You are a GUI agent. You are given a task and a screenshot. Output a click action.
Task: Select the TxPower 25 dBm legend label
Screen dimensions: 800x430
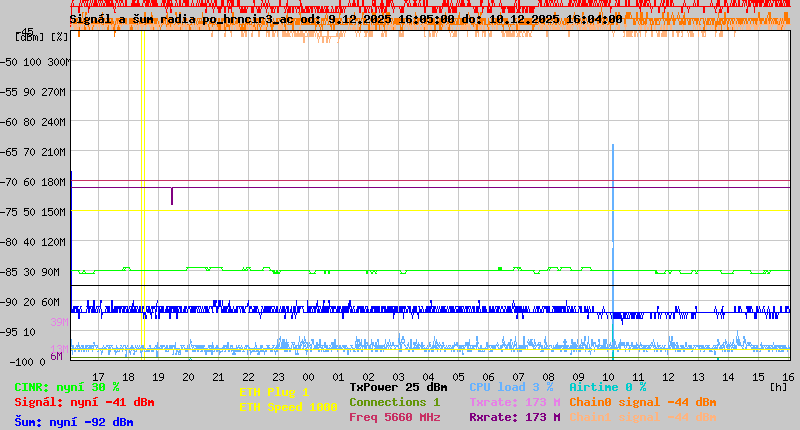coord(398,387)
